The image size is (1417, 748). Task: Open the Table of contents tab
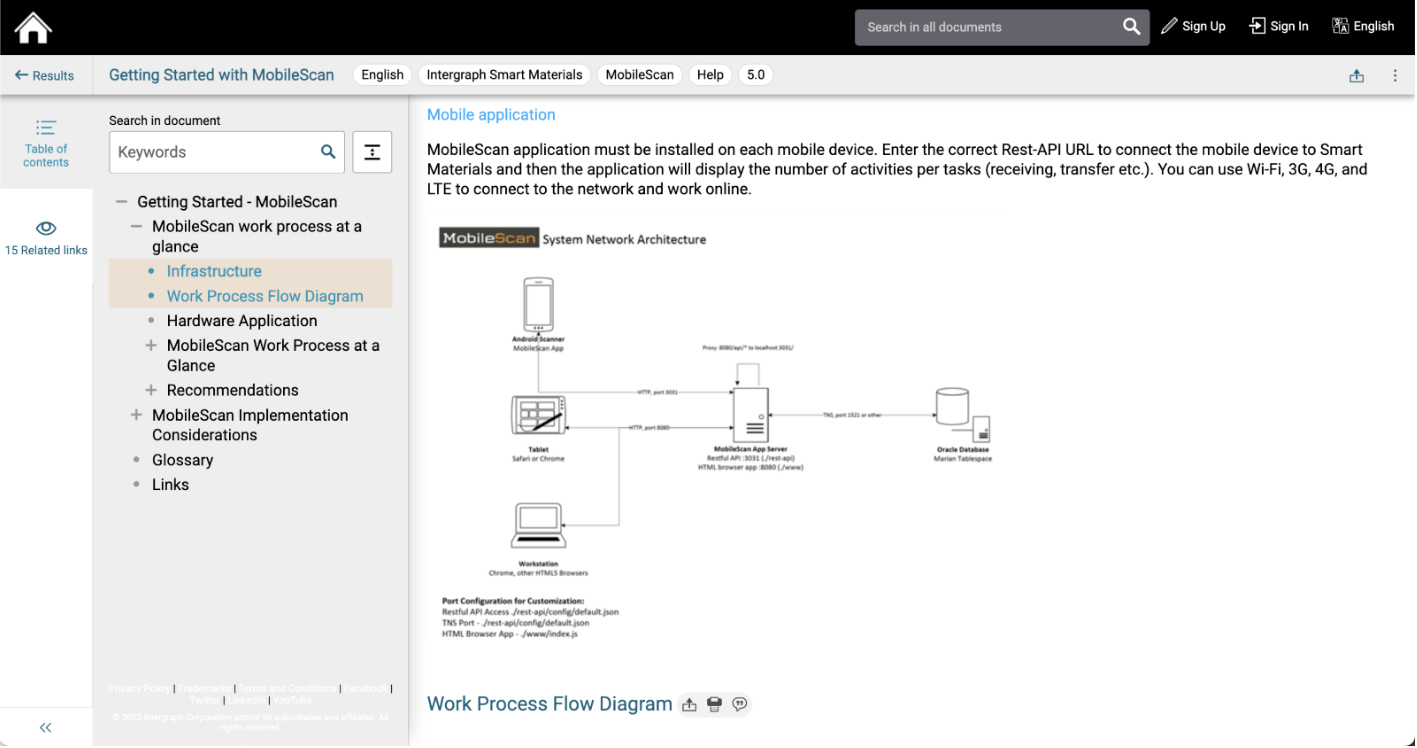point(46,142)
